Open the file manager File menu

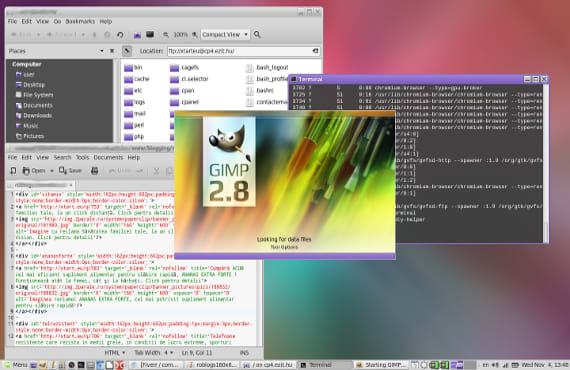(12, 21)
